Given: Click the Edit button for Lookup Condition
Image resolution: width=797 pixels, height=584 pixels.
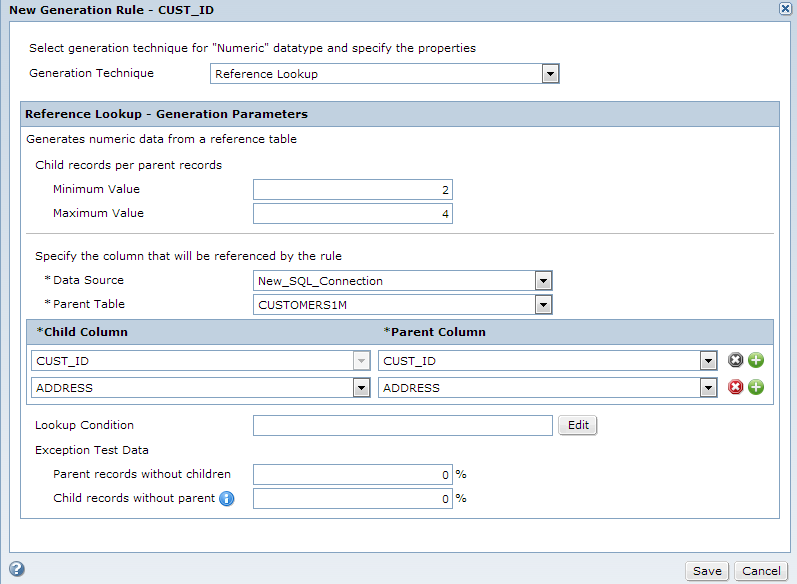Looking at the screenshot, I should click(x=578, y=425).
